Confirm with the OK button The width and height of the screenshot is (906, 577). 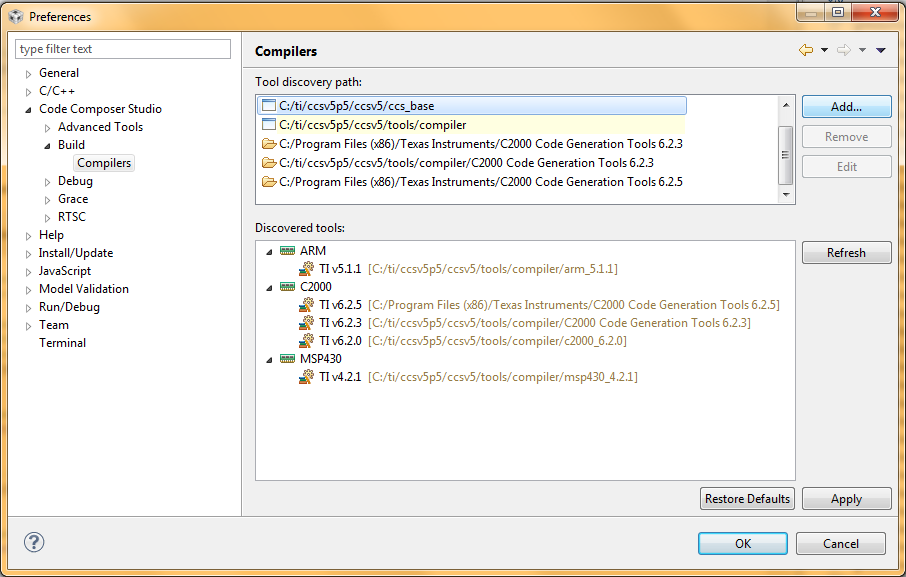[742, 544]
